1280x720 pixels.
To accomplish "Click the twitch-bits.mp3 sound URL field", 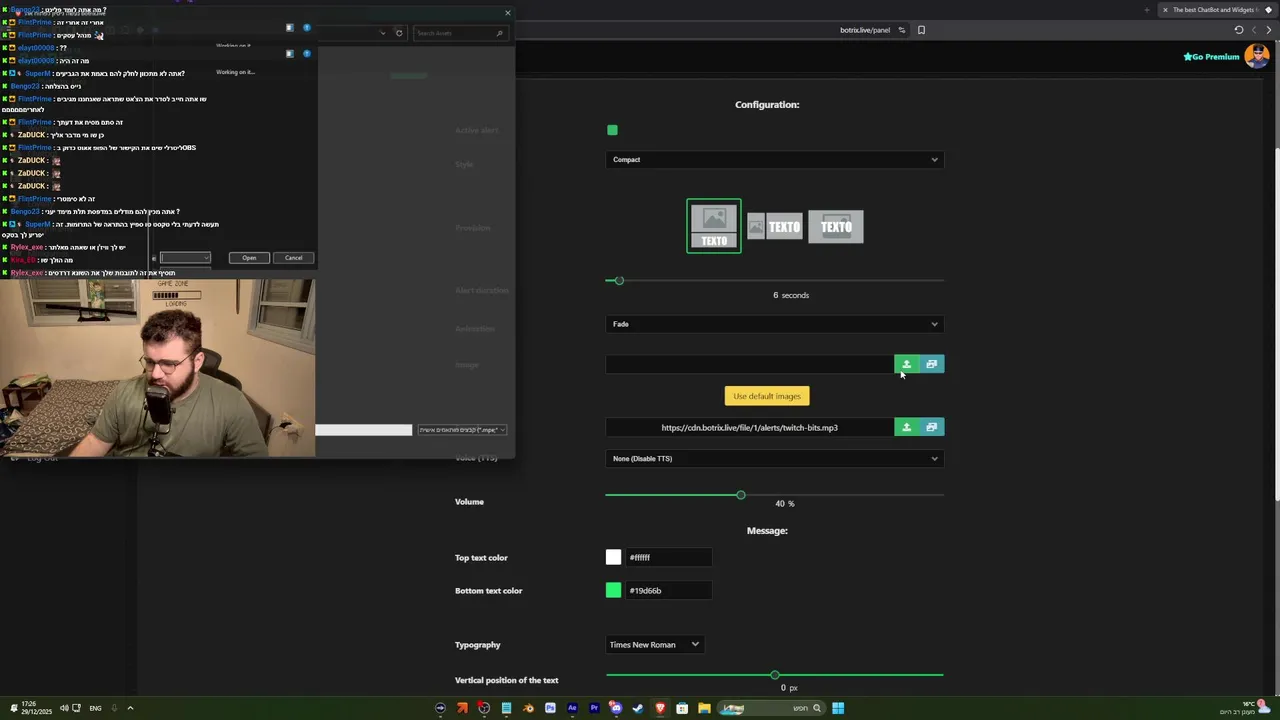I will pos(749,427).
